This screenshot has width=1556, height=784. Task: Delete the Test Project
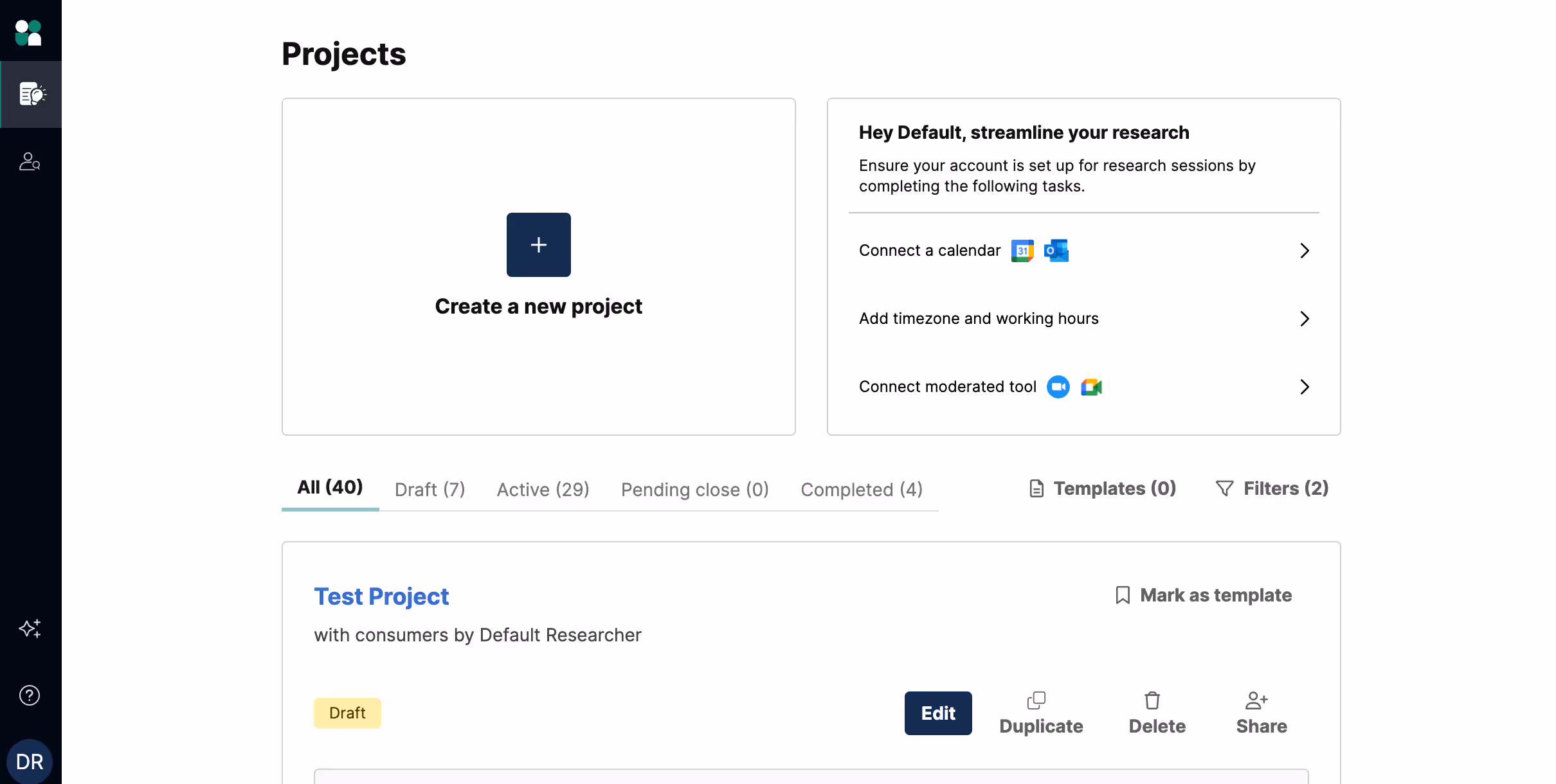[1157, 713]
